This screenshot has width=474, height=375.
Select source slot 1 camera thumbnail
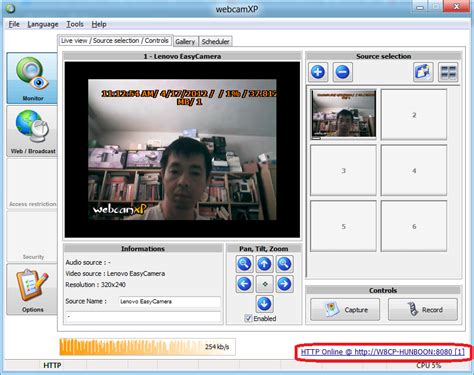tap(343, 114)
